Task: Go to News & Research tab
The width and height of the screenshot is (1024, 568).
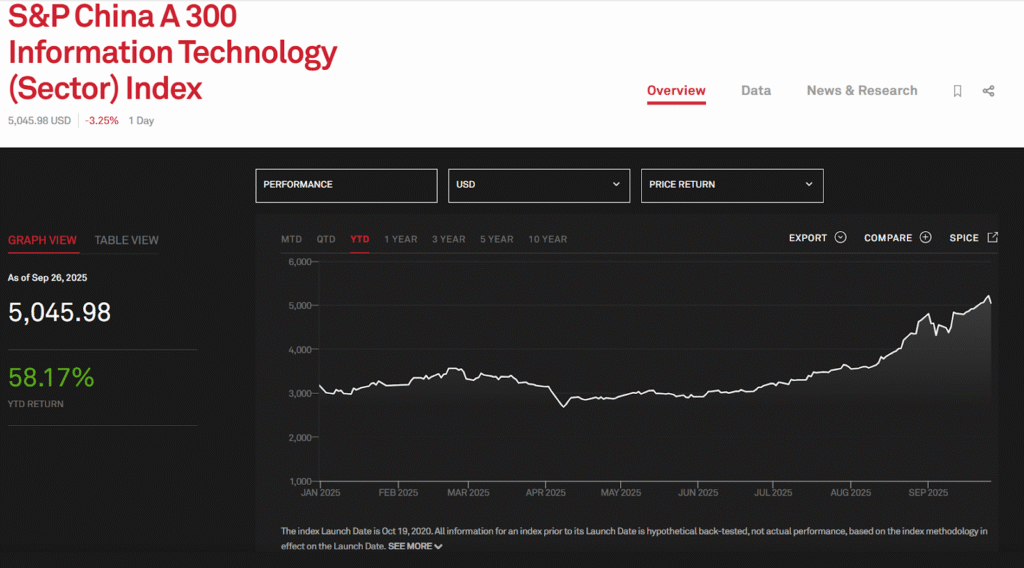Action: point(861,91)
